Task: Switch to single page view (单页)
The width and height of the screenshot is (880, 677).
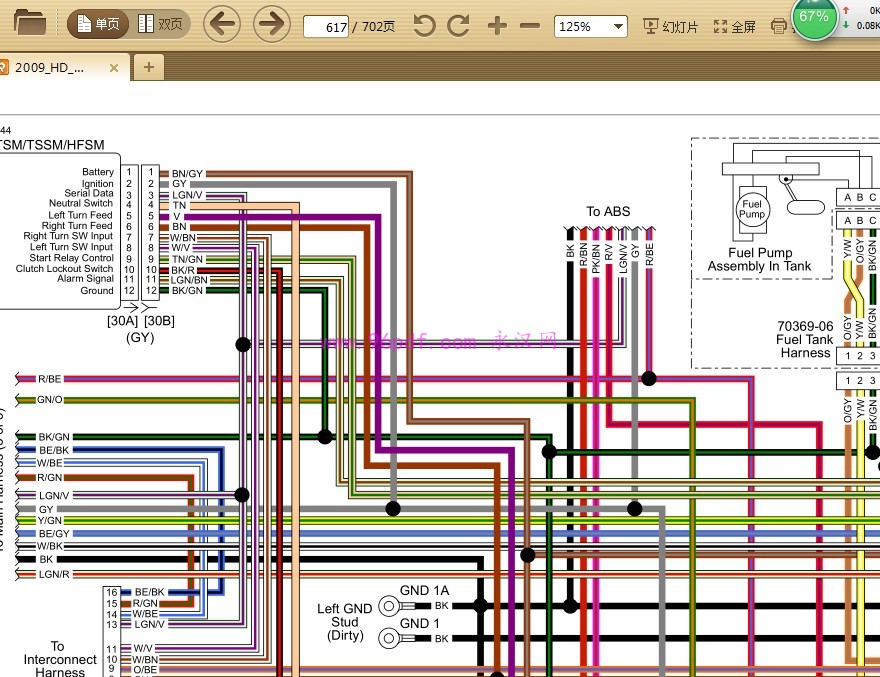Action: pos(98,24)
